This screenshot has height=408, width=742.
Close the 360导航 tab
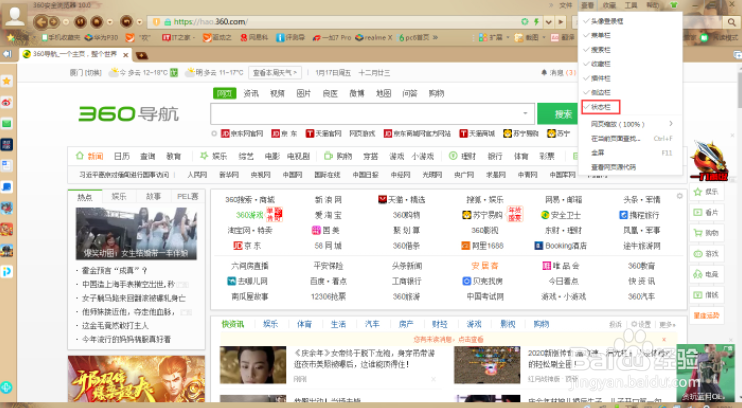pos(126,55)
